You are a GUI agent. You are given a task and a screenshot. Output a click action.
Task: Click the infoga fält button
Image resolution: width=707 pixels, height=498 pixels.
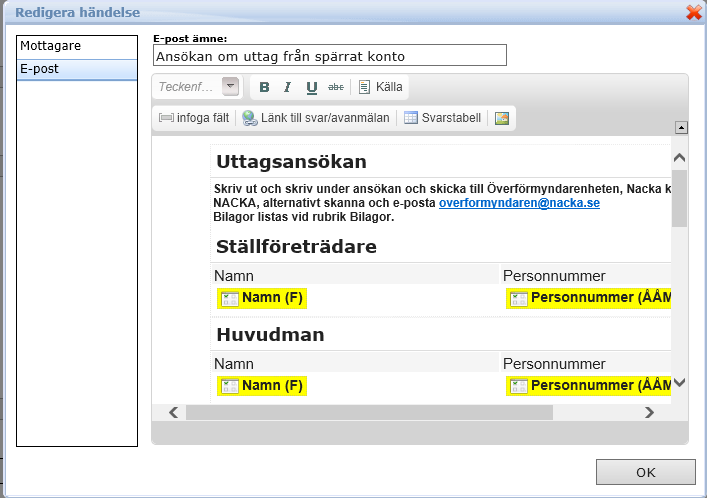coord(194,118)
